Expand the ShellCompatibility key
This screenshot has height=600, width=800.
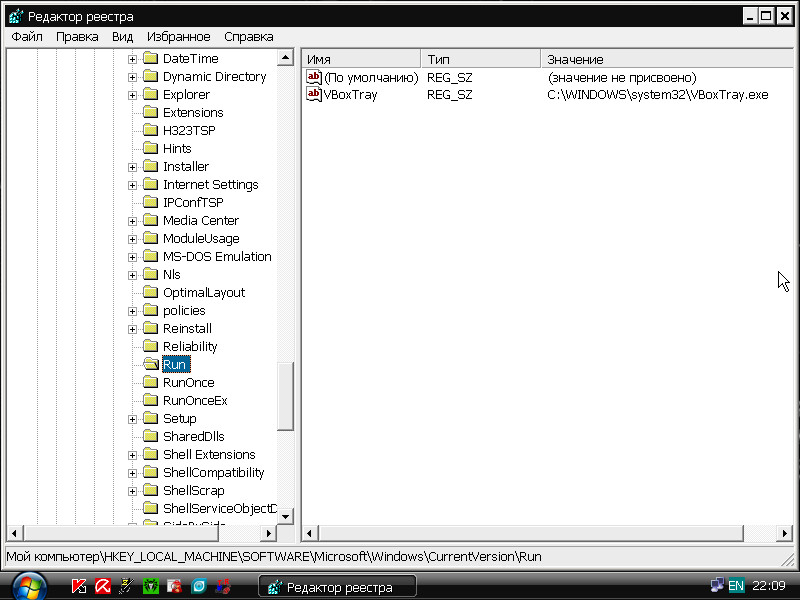(132, 473)
